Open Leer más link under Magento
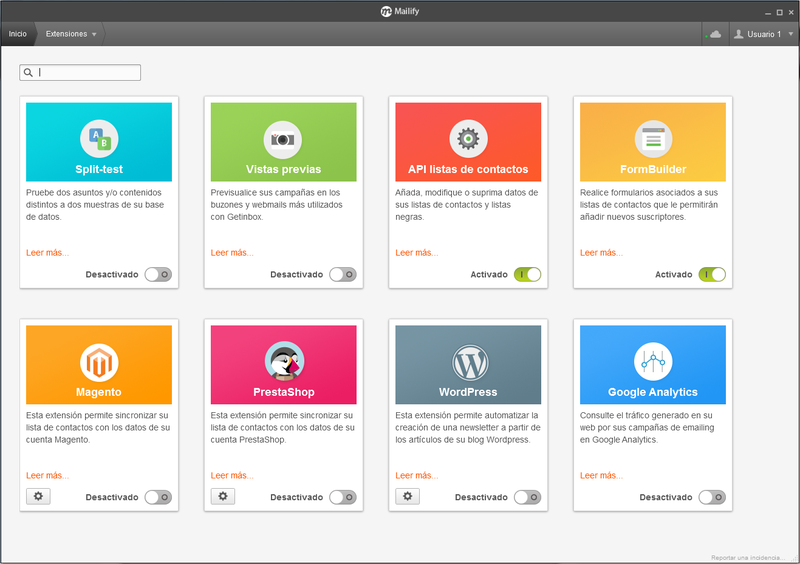The height and width of the screenshot is (564, 800). 47,475
